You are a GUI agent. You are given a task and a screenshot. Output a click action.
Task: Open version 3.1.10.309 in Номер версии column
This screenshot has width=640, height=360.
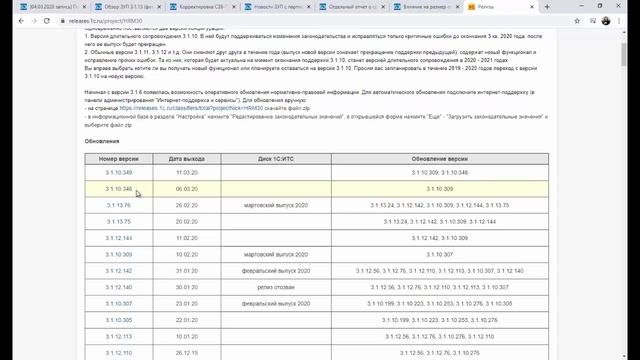(119, 254)
